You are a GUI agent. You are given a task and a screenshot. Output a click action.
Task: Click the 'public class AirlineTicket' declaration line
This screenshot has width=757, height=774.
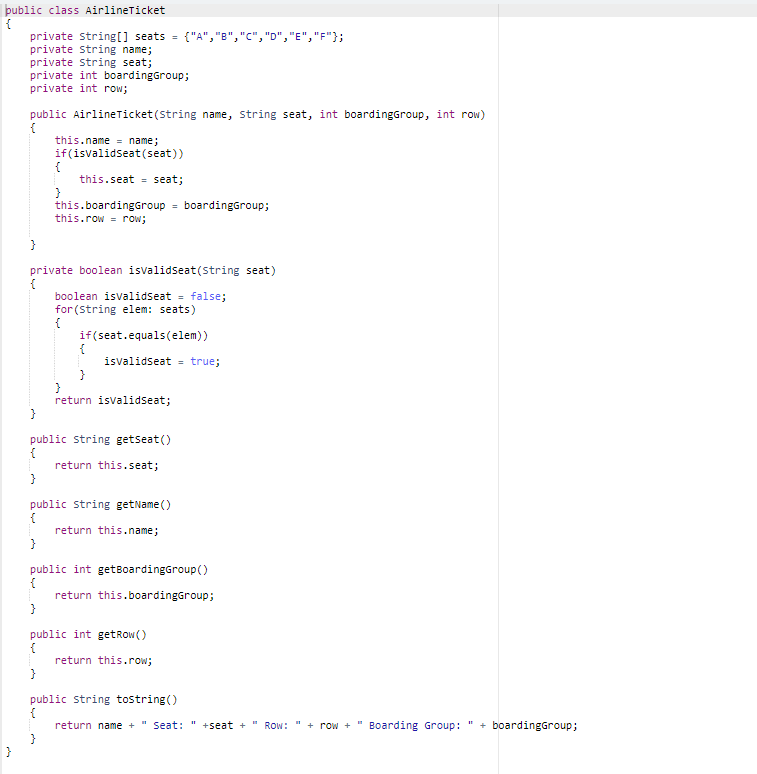(x=85, y=10)
